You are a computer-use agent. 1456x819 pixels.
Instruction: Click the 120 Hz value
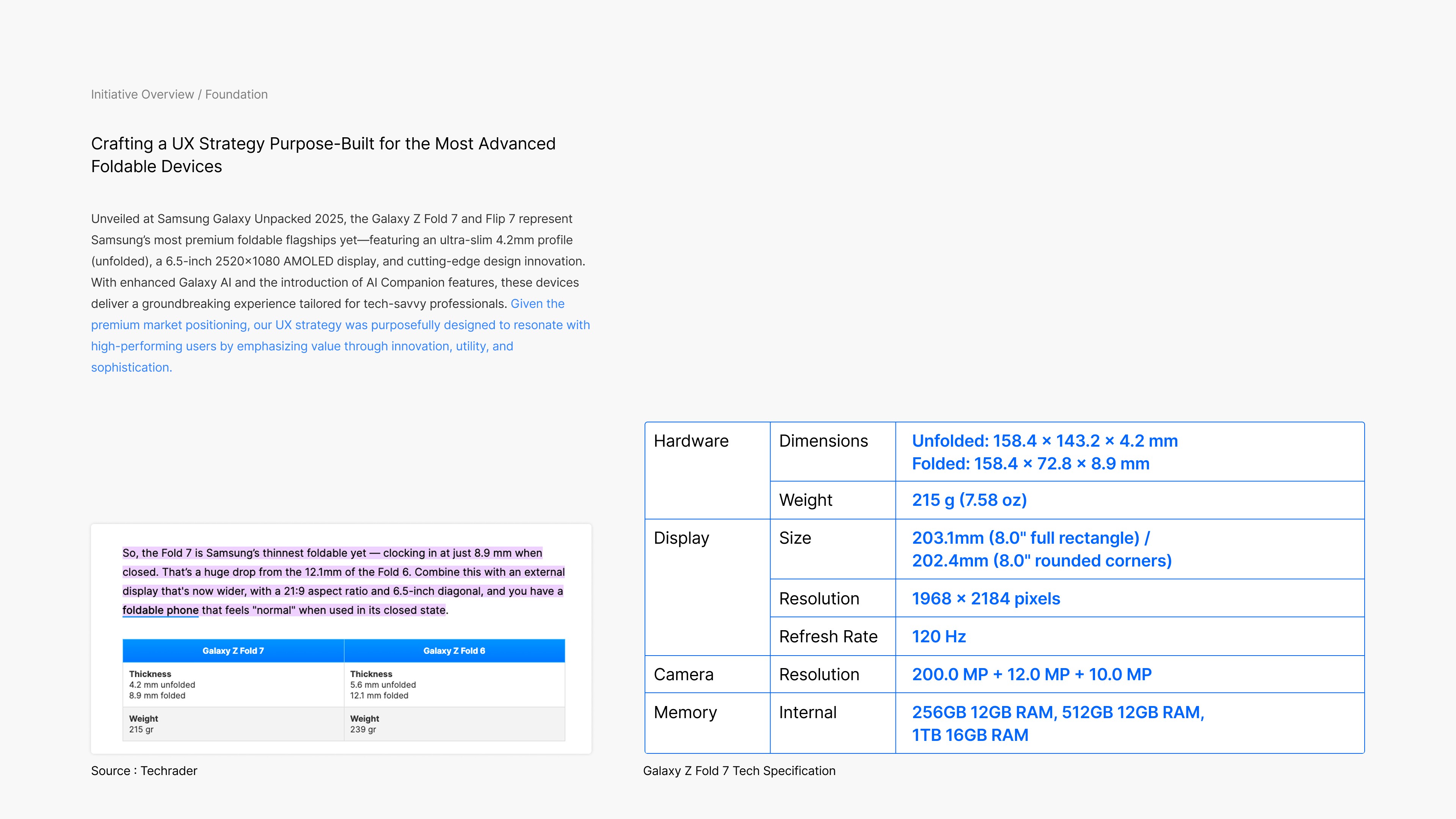(x=938, y=637)
